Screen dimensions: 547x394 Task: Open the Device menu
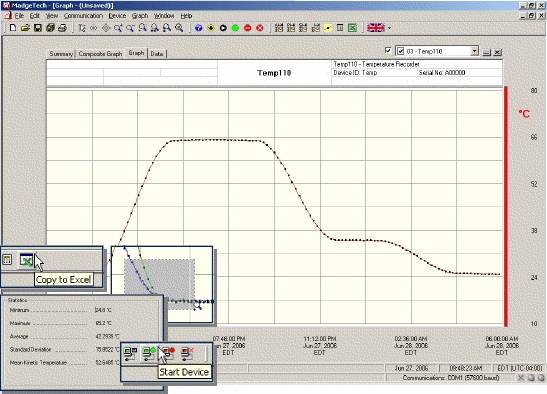point(117,16)
